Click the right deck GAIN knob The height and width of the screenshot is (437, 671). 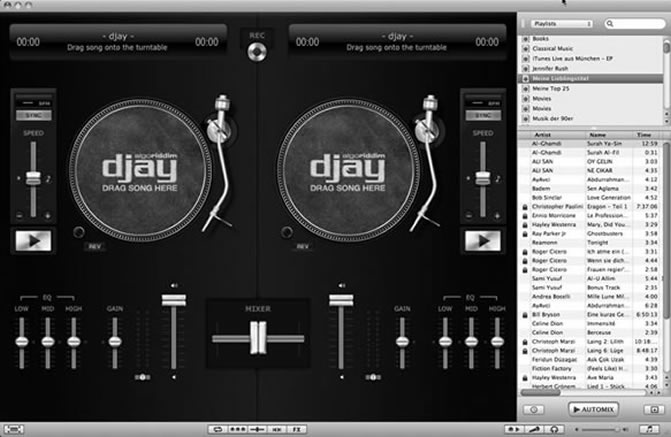tap(402, 342)
